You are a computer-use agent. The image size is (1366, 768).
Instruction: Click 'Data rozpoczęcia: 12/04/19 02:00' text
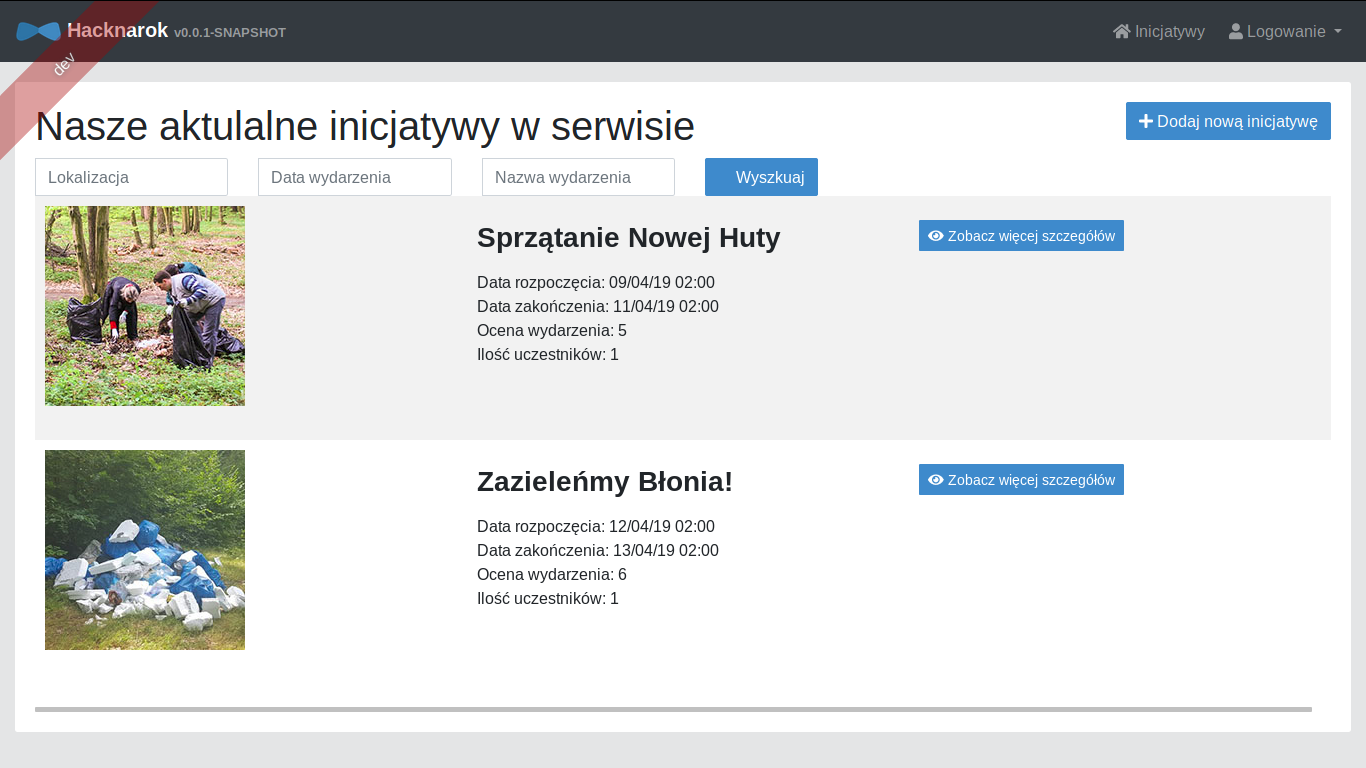pyautogui.click(x=596, y=527)
